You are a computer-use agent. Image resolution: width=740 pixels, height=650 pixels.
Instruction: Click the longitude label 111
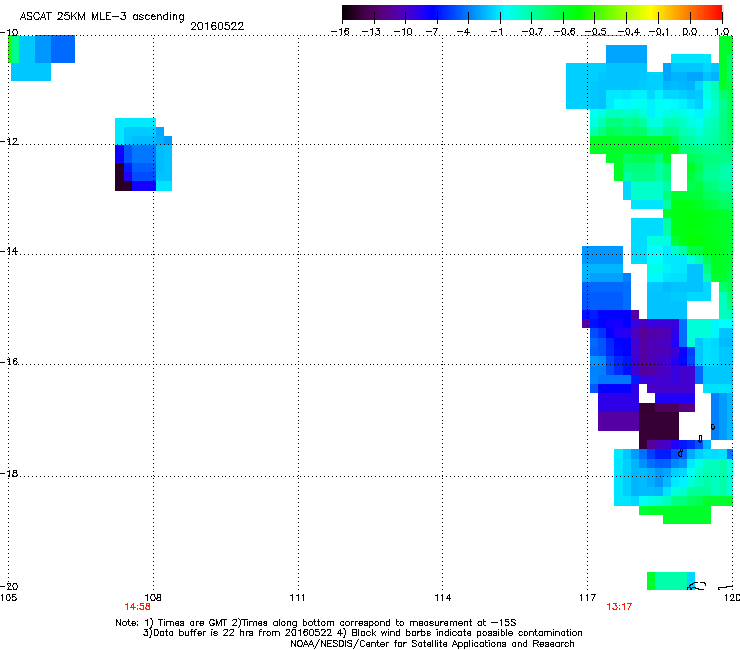click(297, 598)
